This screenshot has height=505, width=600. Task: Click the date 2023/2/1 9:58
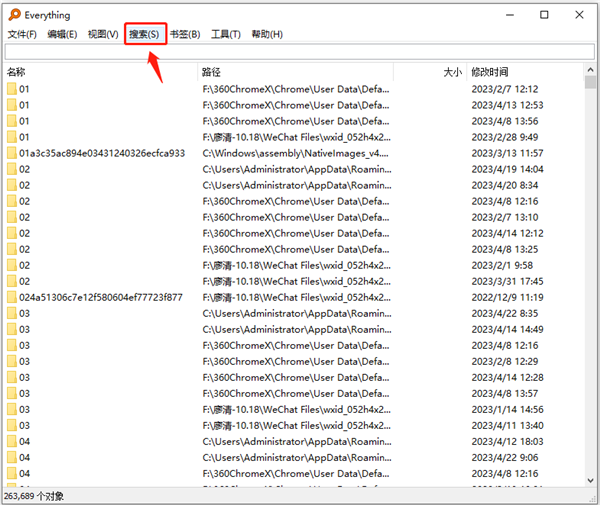click(x=502, y=266)
